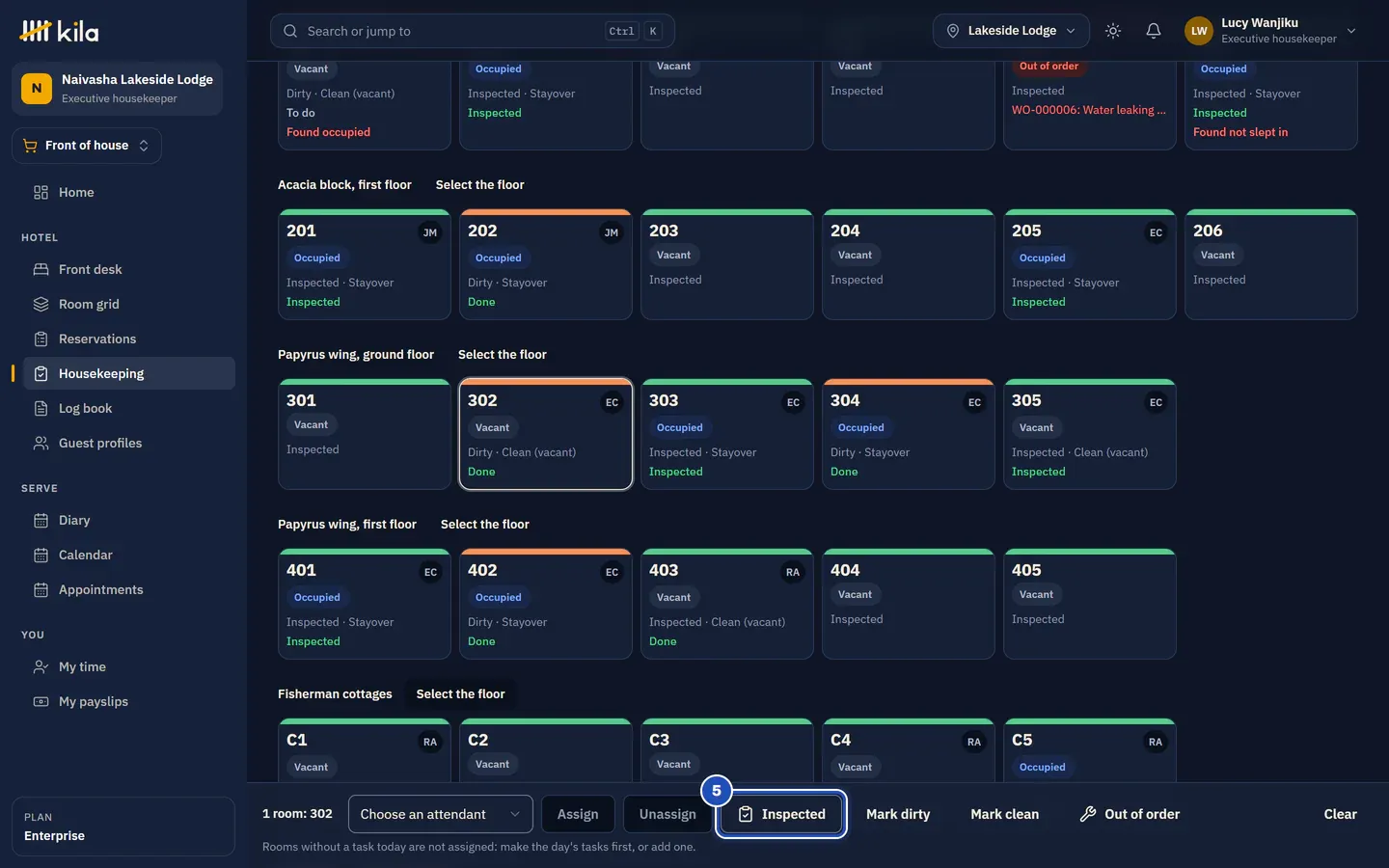Screen dimensions: 1389x868
Task: Click the Reservations clipboard icon
Action: pyautogui.click(x=41, y=339)
